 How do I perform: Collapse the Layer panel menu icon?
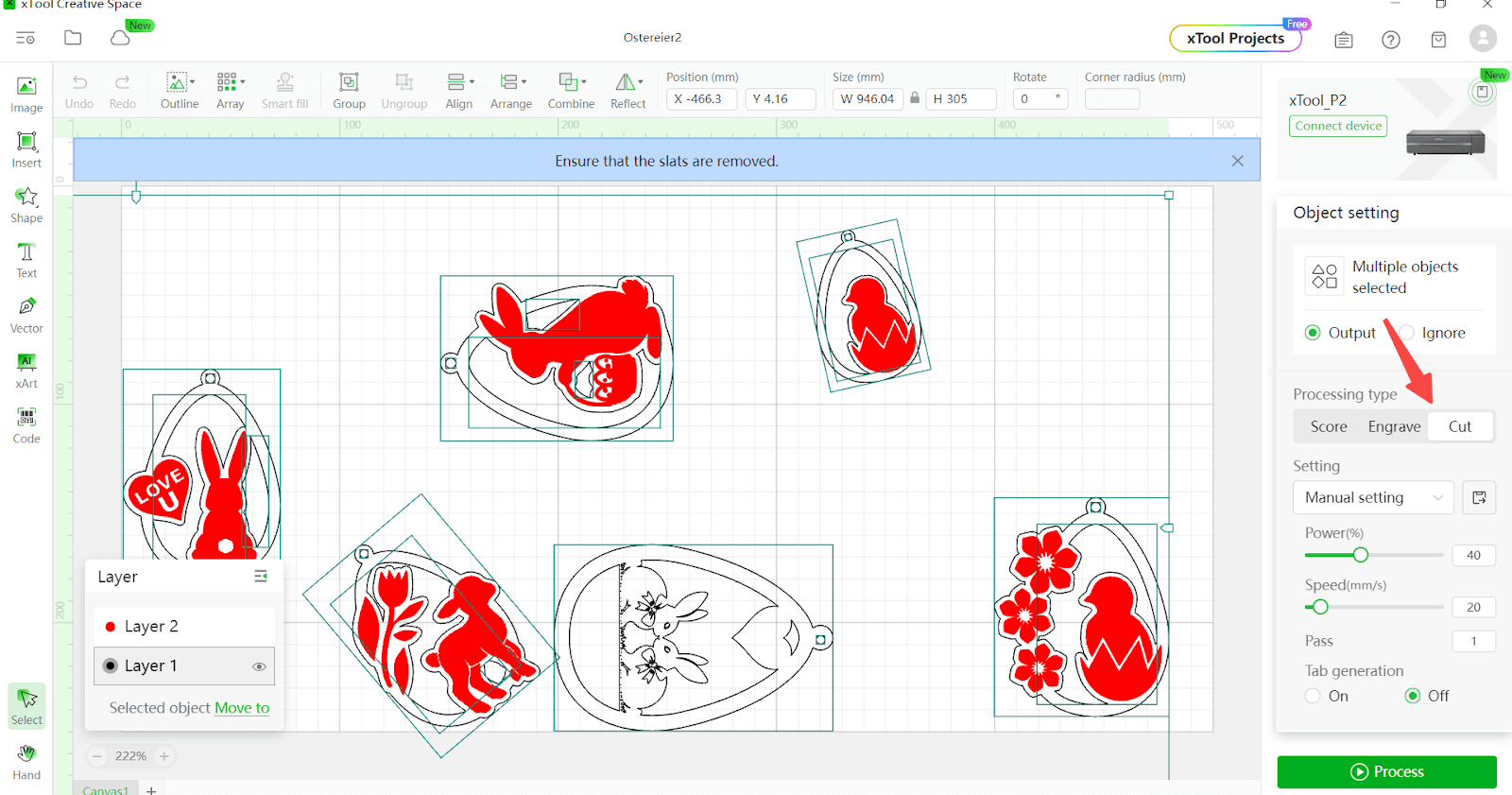pyautogui.click(x=261, y=577)
